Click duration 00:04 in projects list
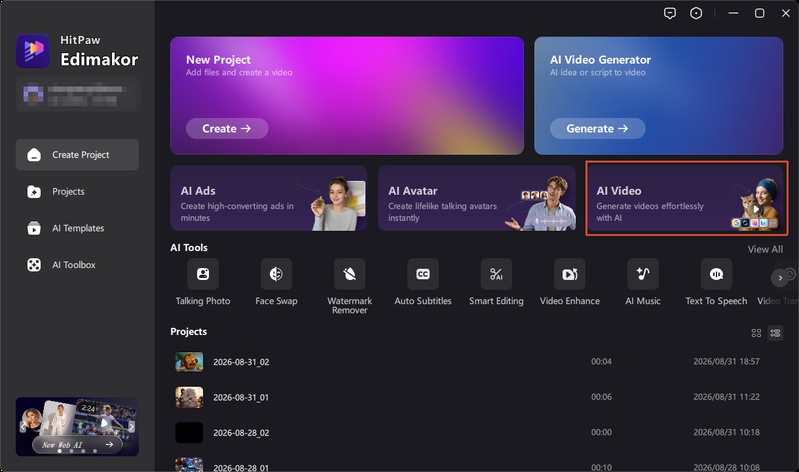 tap(601, 361)
